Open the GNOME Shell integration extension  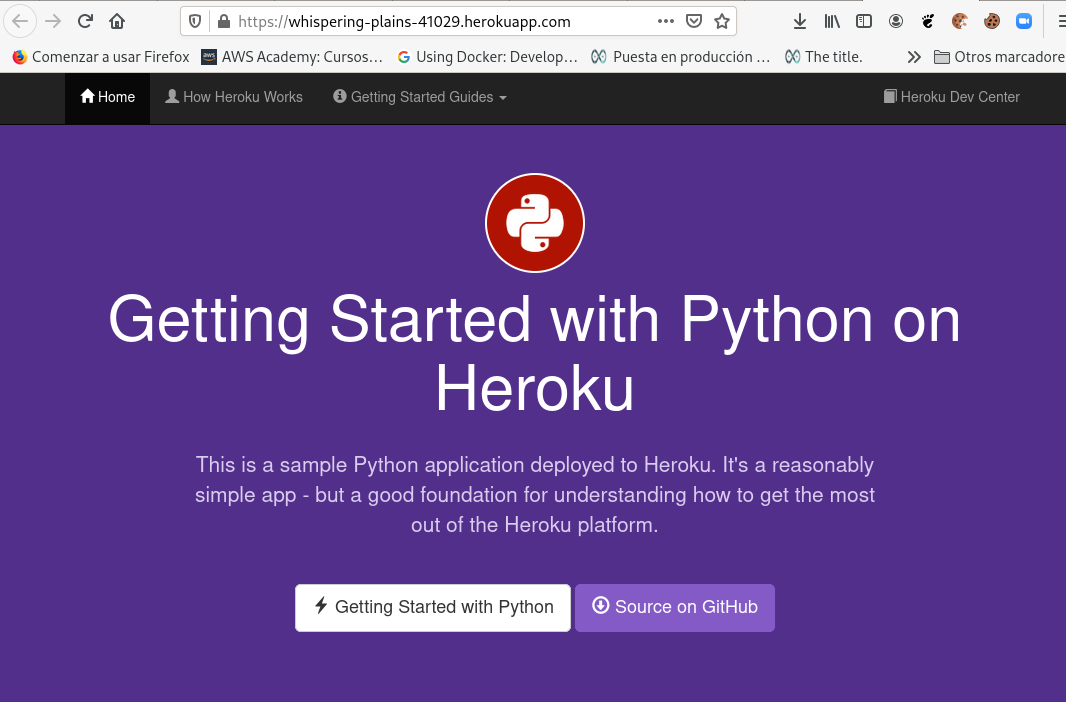point(927,21)
